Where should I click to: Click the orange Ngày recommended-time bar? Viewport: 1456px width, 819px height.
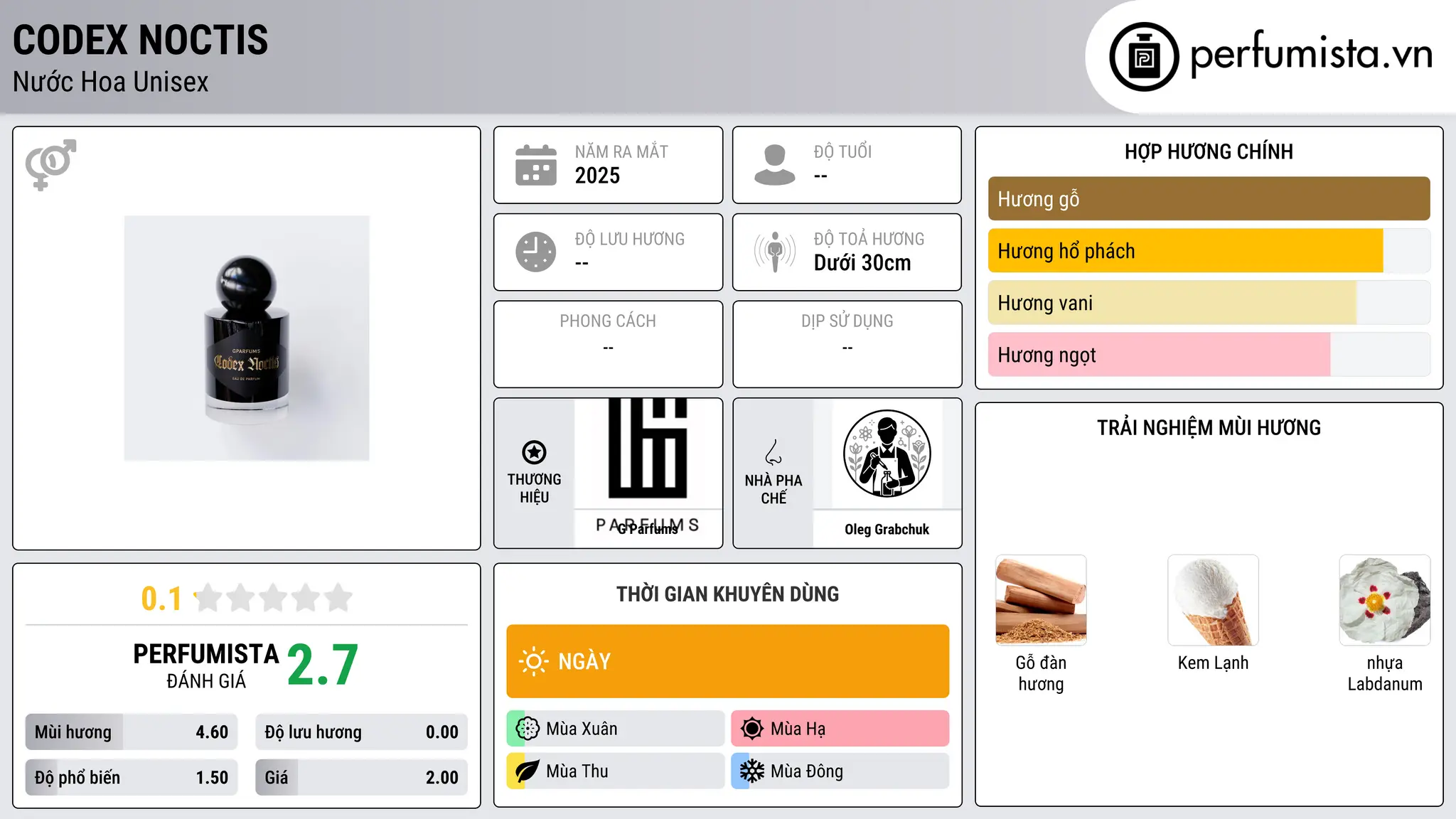tap(728, 661)
